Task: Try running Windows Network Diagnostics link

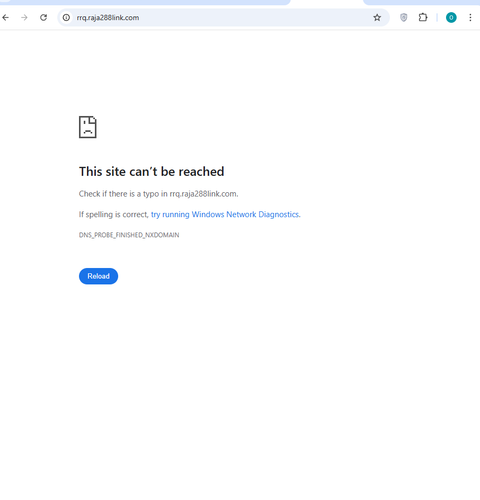Action: click(x=225, y=214)
